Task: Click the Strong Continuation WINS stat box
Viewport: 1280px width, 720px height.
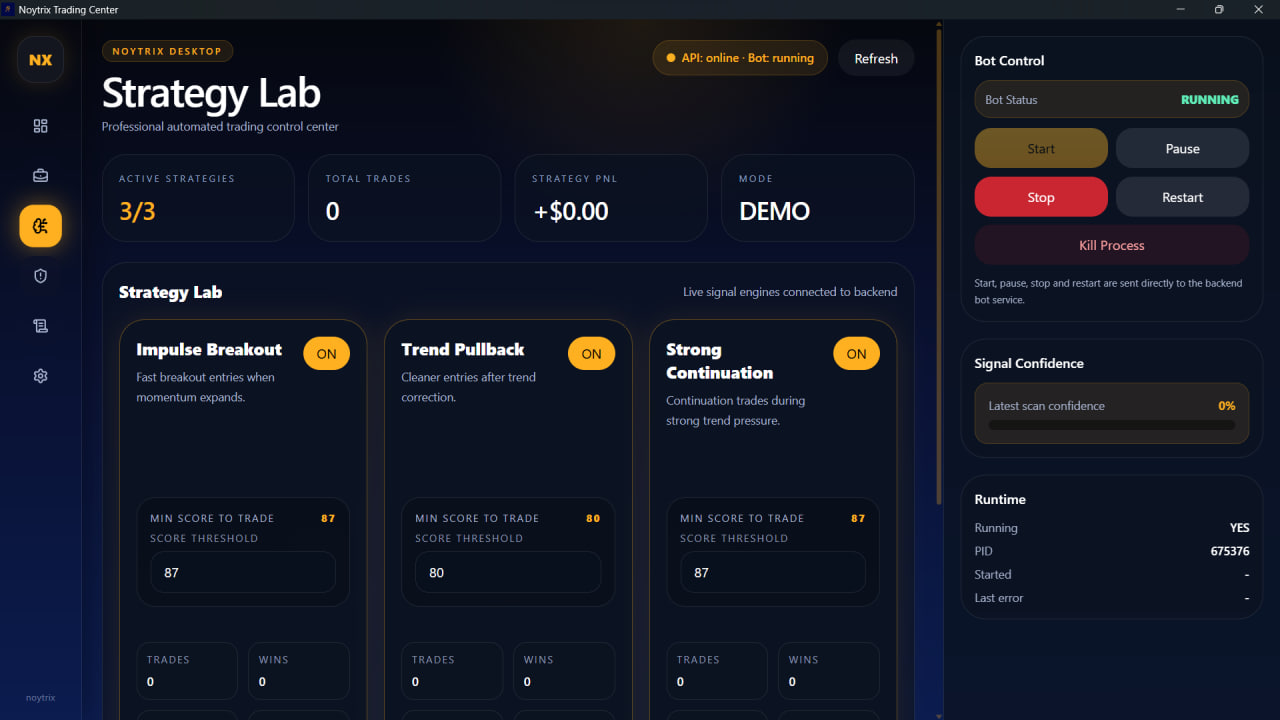Action: tap(829, 671)
